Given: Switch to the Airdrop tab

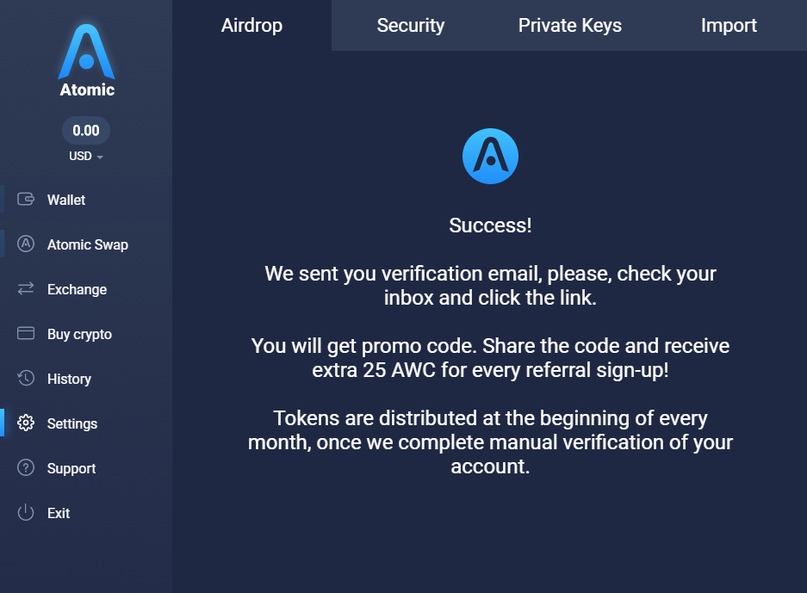Looking at the screenshot, I should 252,26.
